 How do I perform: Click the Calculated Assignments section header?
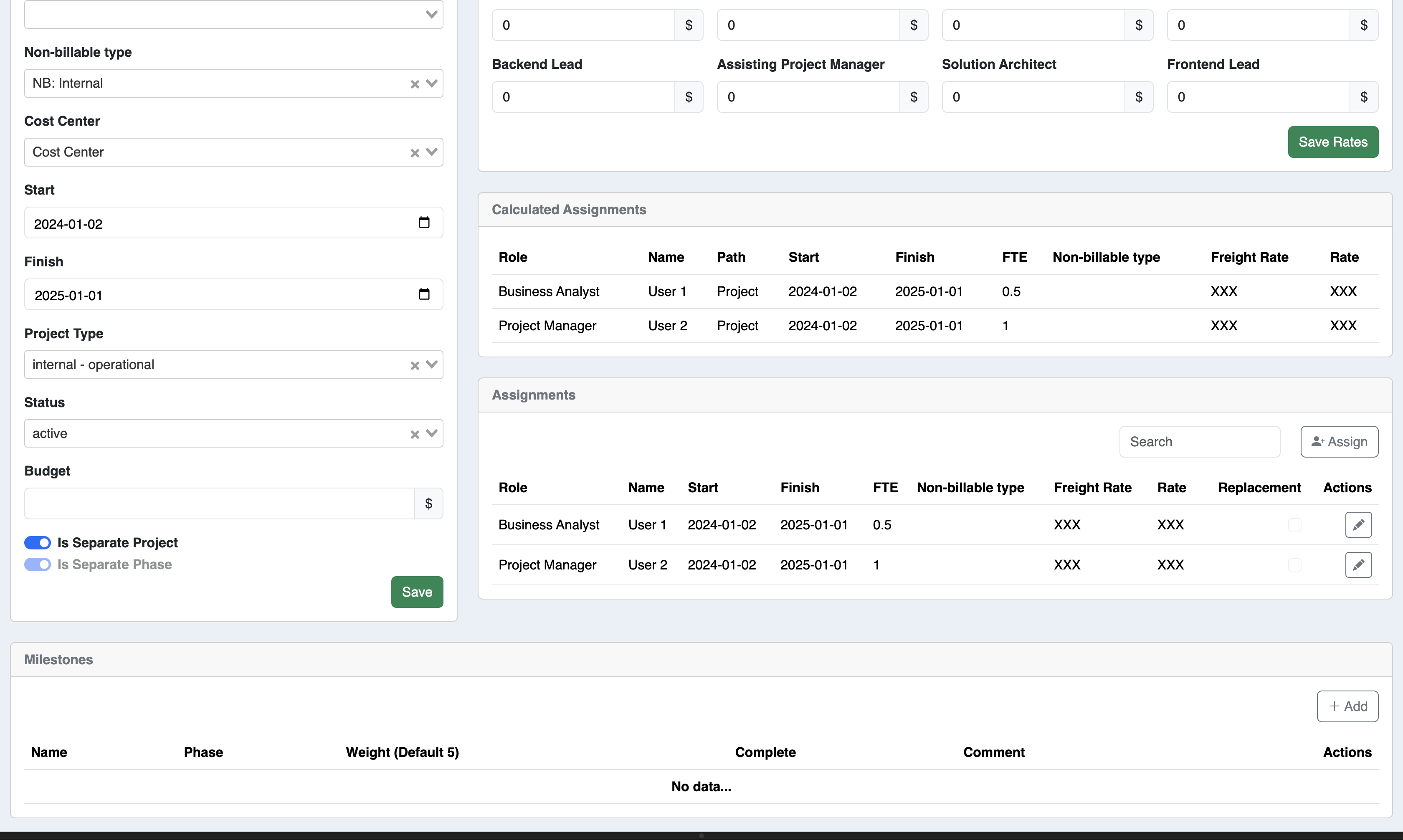pyautogui.click(x=569, y=209)
